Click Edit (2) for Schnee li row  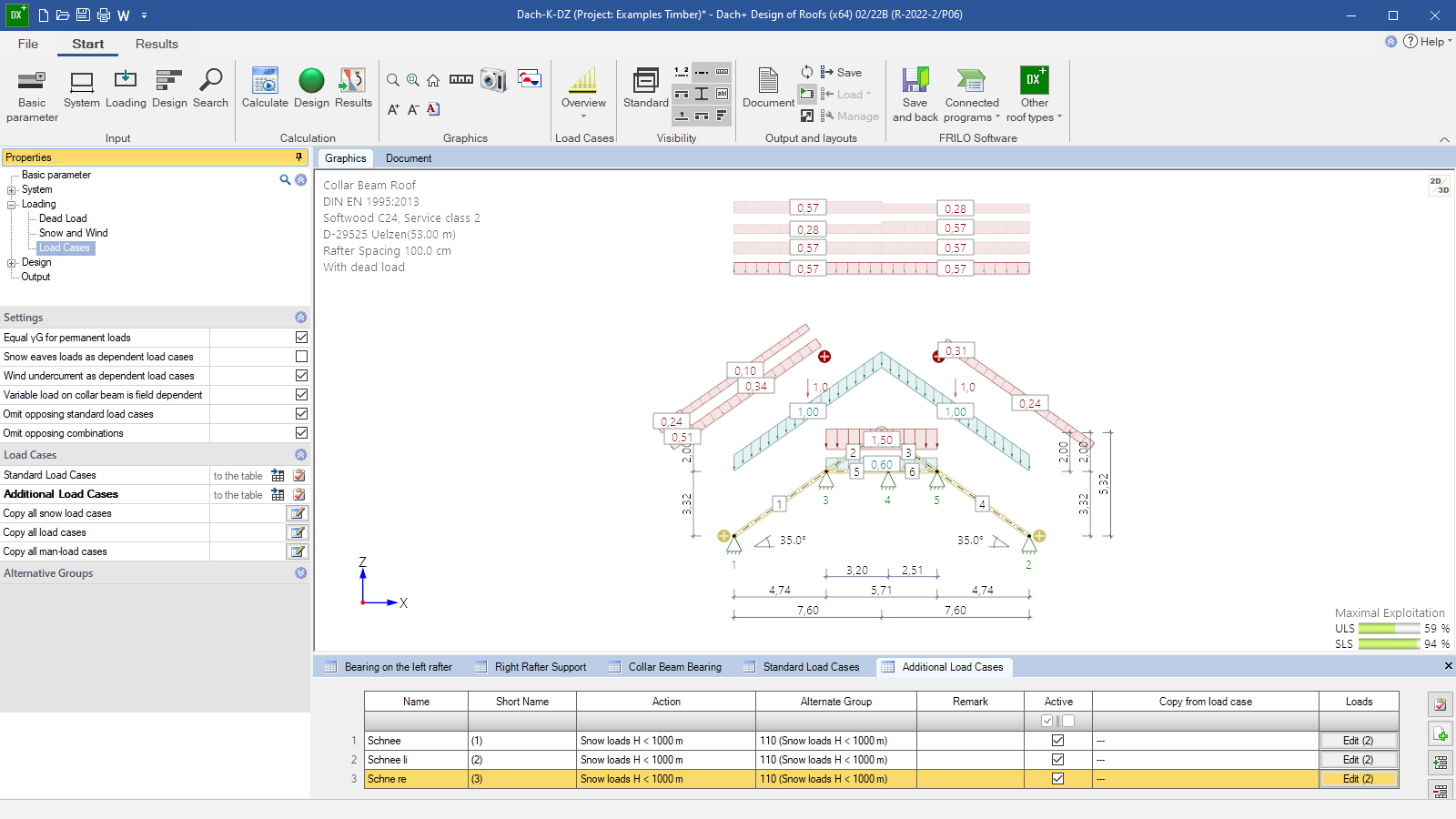pos(1359,760)
